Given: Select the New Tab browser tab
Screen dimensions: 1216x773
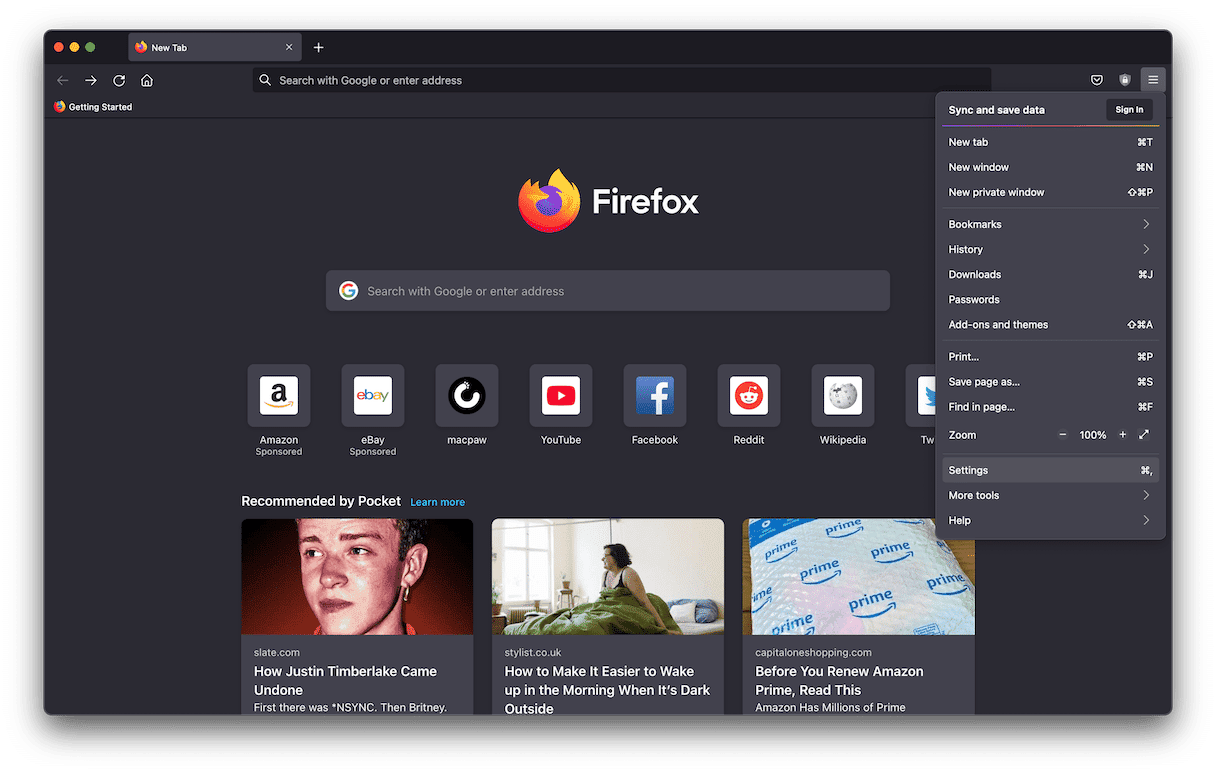Looking at the screenshot, I should (x=215, y=47).
